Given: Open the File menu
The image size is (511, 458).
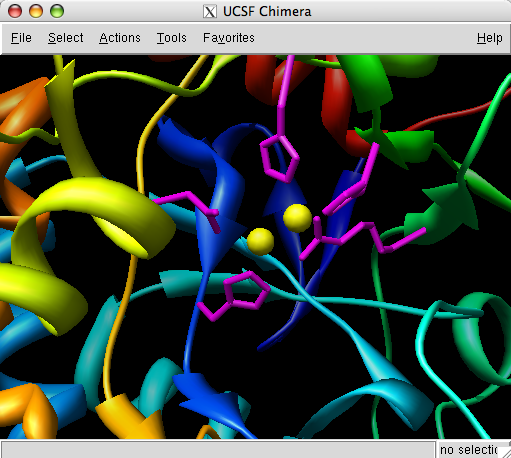Looking at the screenshot, I should pos(21,38).
